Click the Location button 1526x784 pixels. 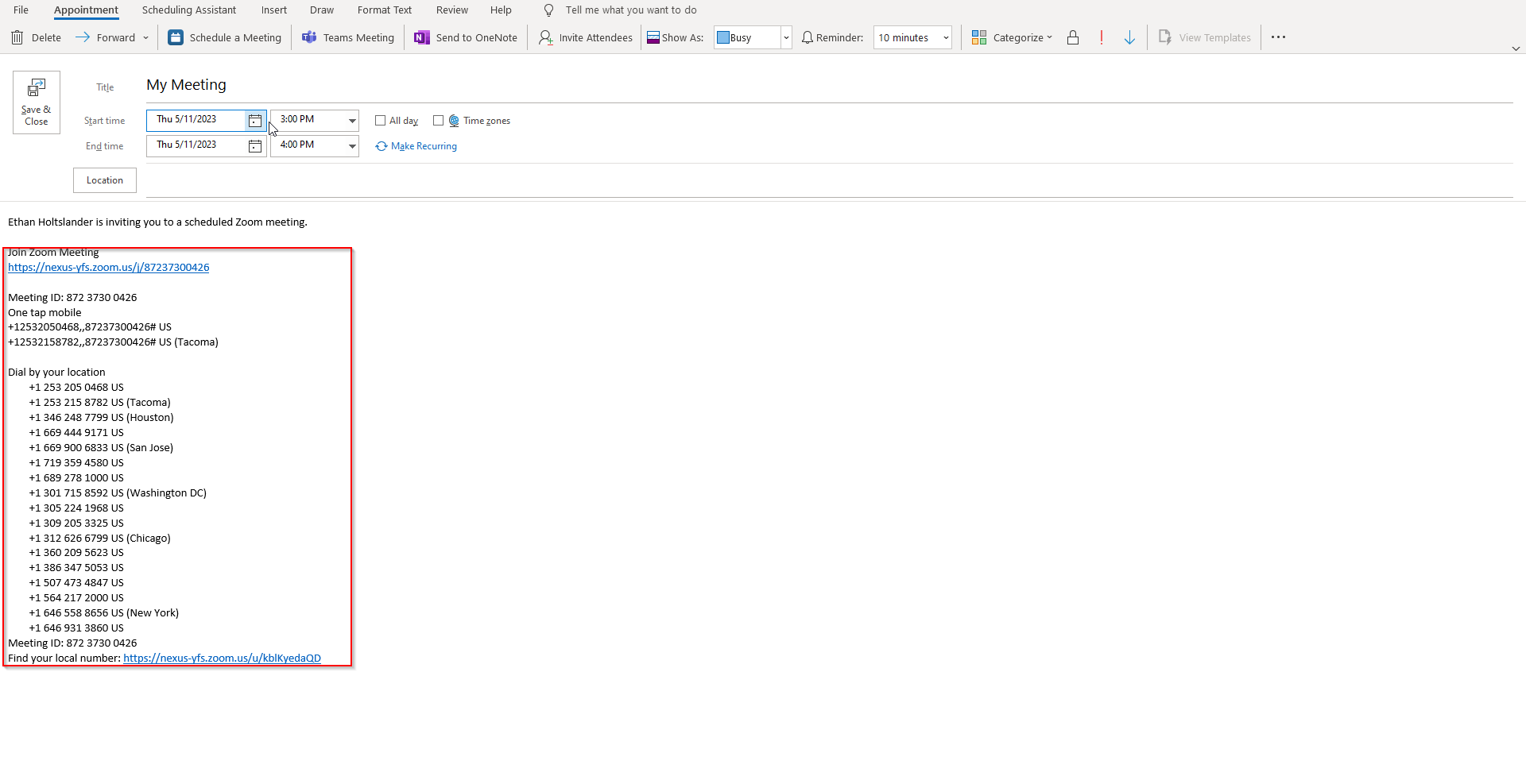pos(105,180)
